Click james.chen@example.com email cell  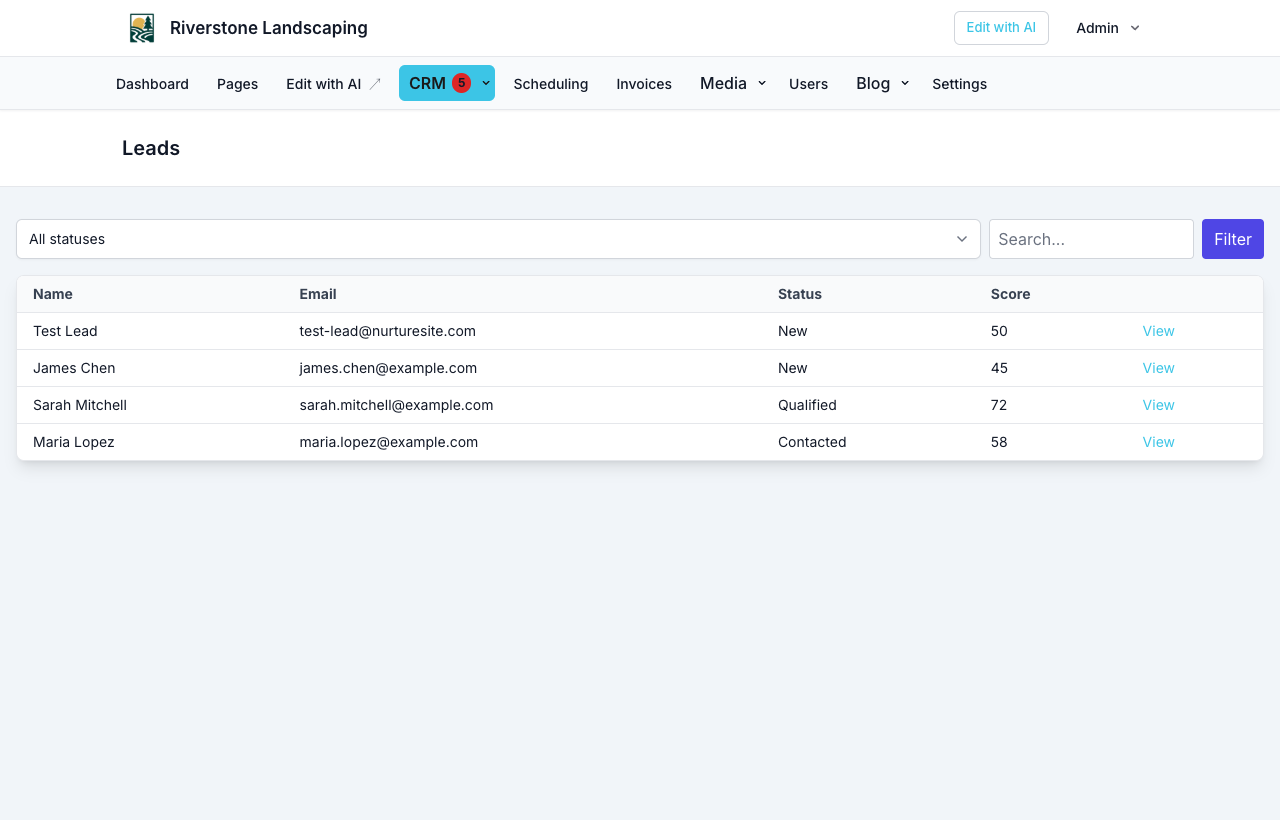(388, 368)
